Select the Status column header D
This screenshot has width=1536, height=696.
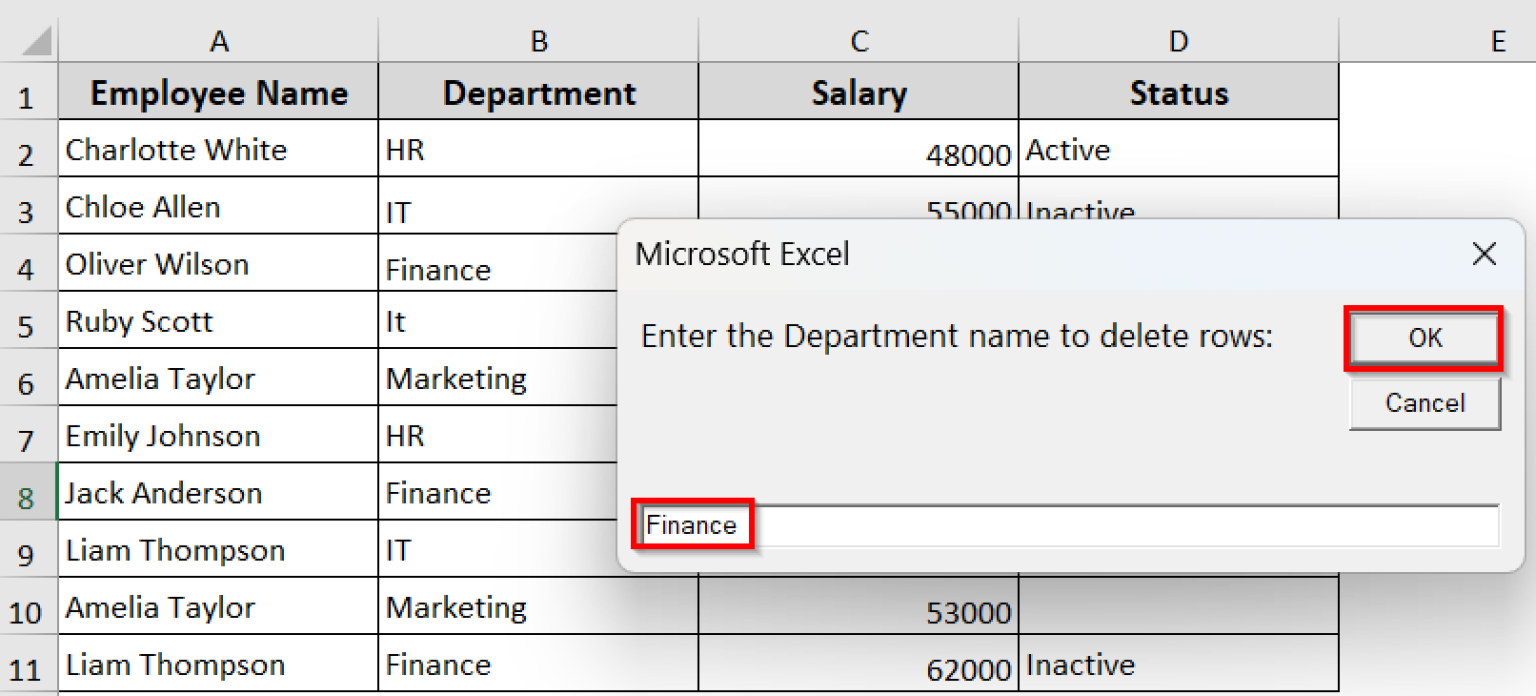pyautogui.click(x=1178, y=41)
